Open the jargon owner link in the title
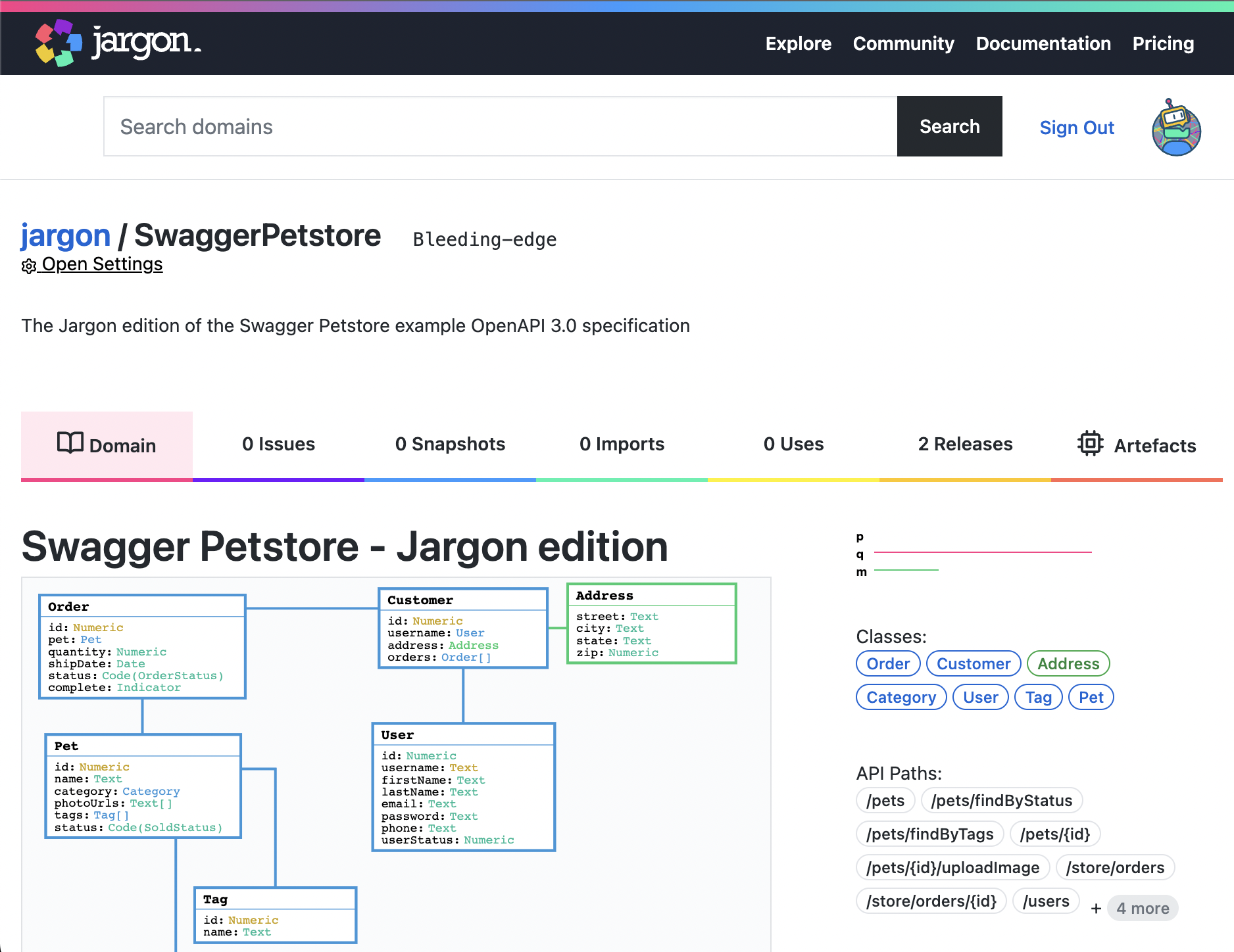The height and width of the screenshot is (952, 1234). click(66, 235)
